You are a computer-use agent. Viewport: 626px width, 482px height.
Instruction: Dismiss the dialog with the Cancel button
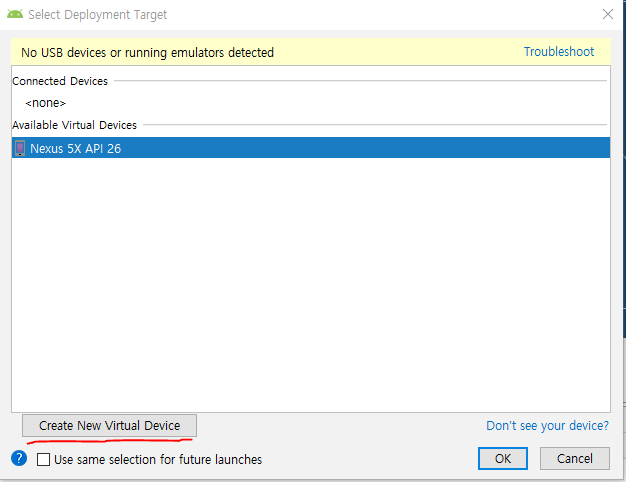click(574, 458)
